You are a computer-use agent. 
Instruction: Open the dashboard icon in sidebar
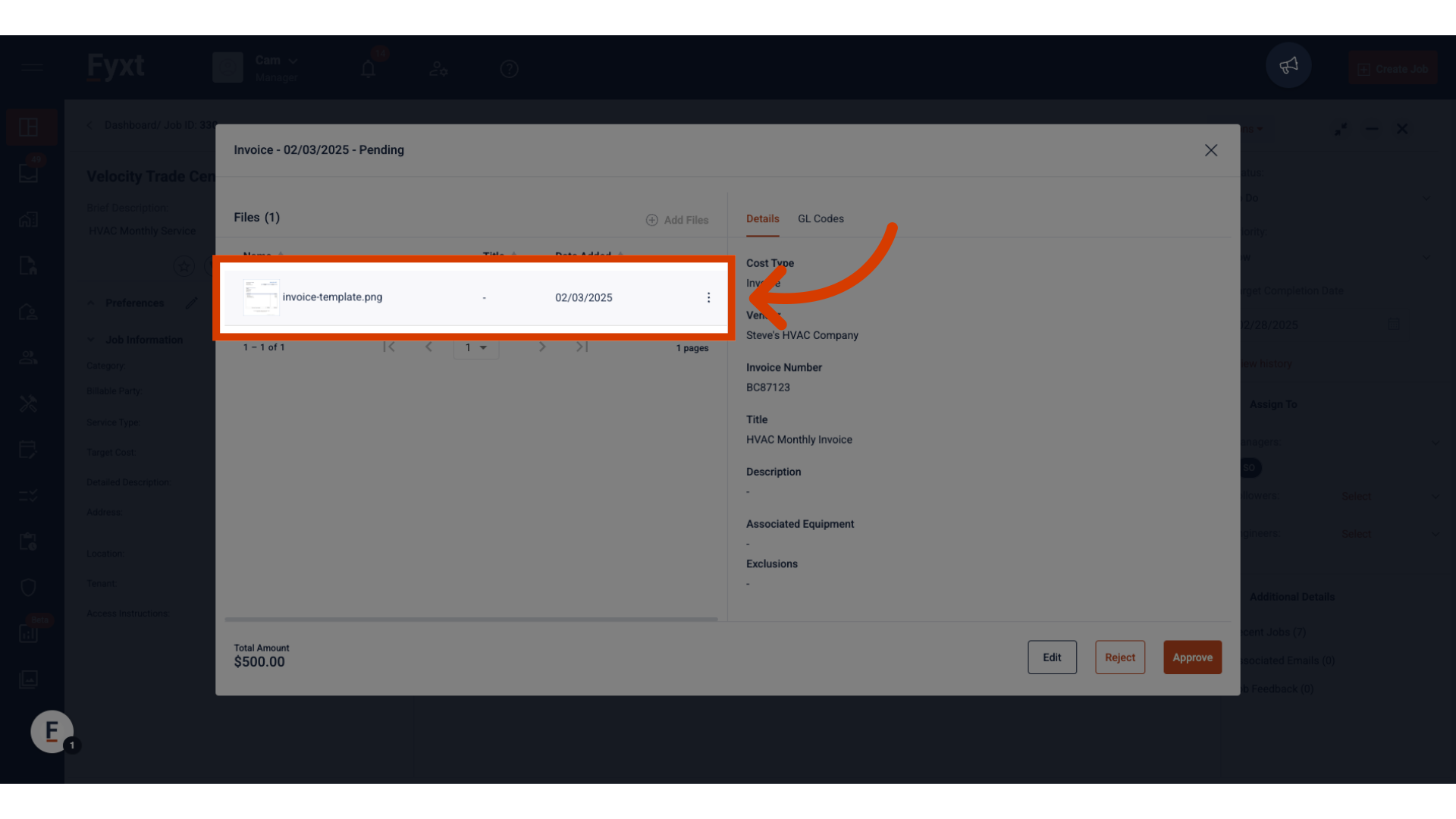[29, 127]
